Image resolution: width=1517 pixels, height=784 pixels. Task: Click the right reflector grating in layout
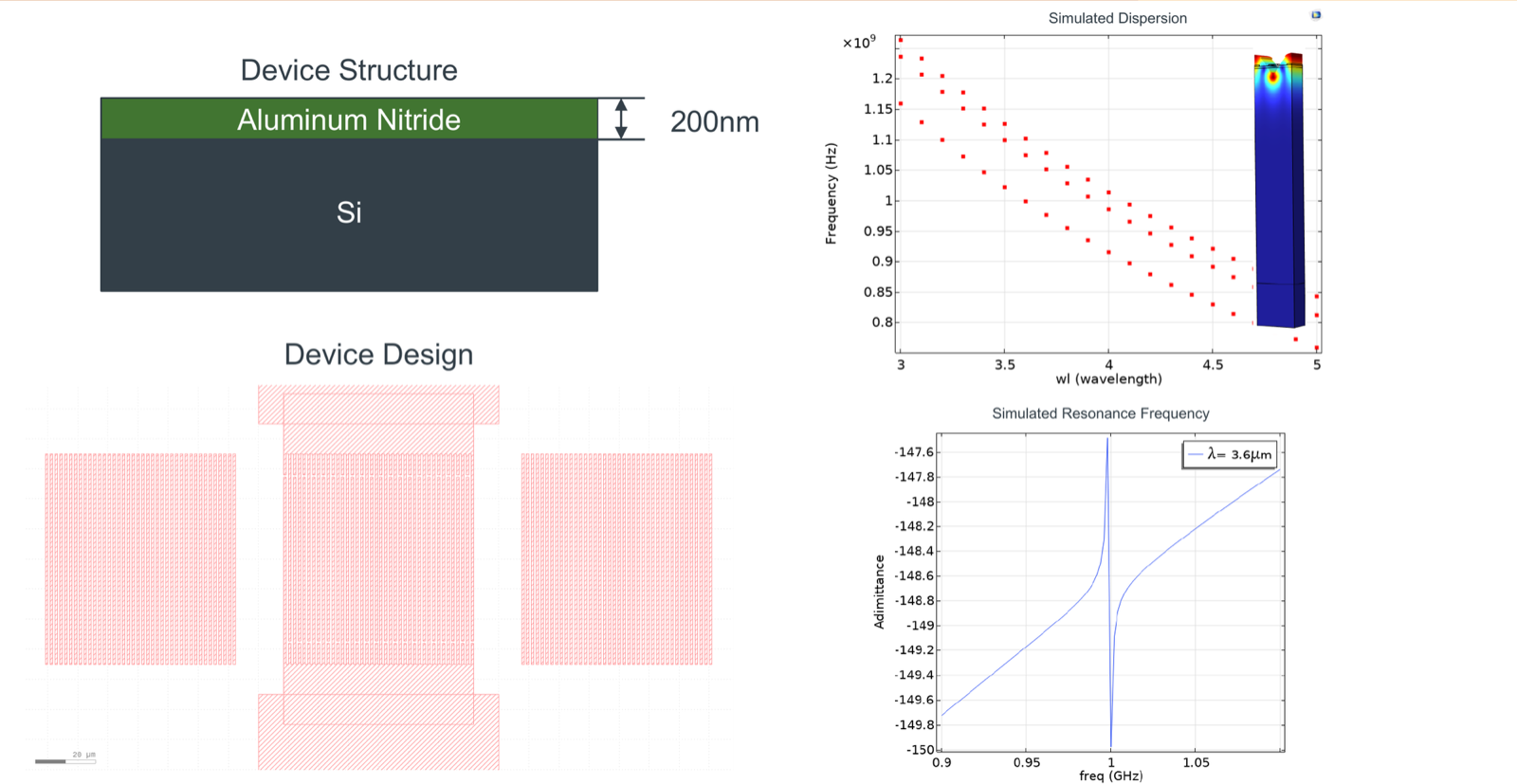616,559
